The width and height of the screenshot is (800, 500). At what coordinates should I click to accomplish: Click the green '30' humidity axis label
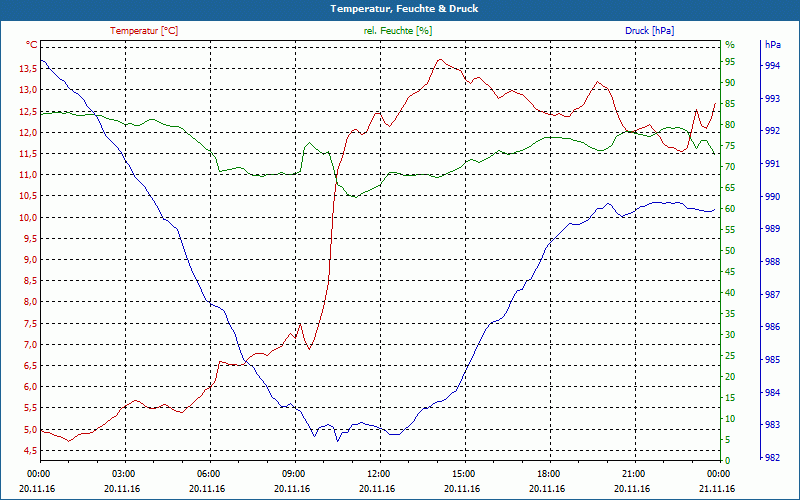point(730,335)
